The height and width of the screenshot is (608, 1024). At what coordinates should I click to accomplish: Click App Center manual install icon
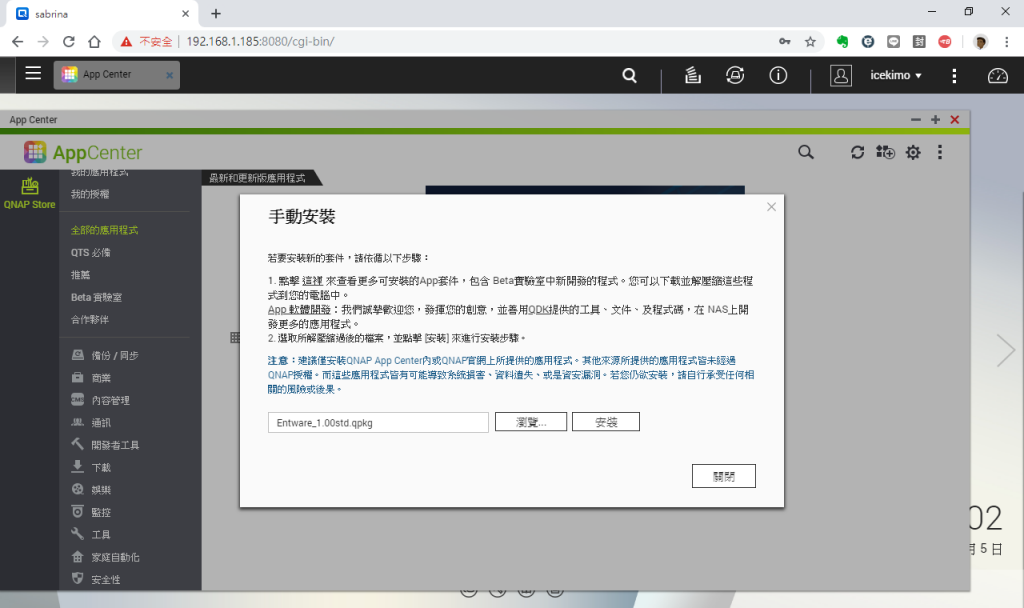pyautogui.click(x=886, y=152)
